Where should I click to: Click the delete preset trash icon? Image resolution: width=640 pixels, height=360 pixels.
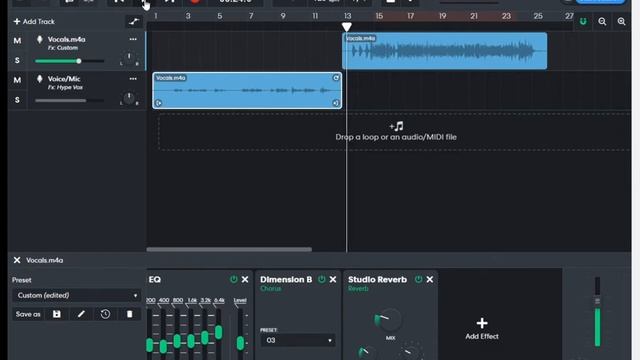click(129, 314)
